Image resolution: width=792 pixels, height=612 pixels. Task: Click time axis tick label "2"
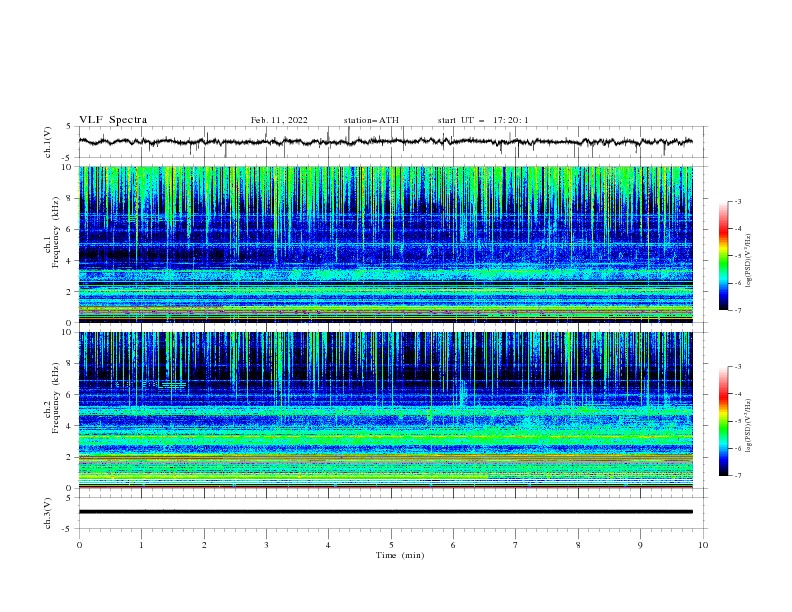point(204,545)
